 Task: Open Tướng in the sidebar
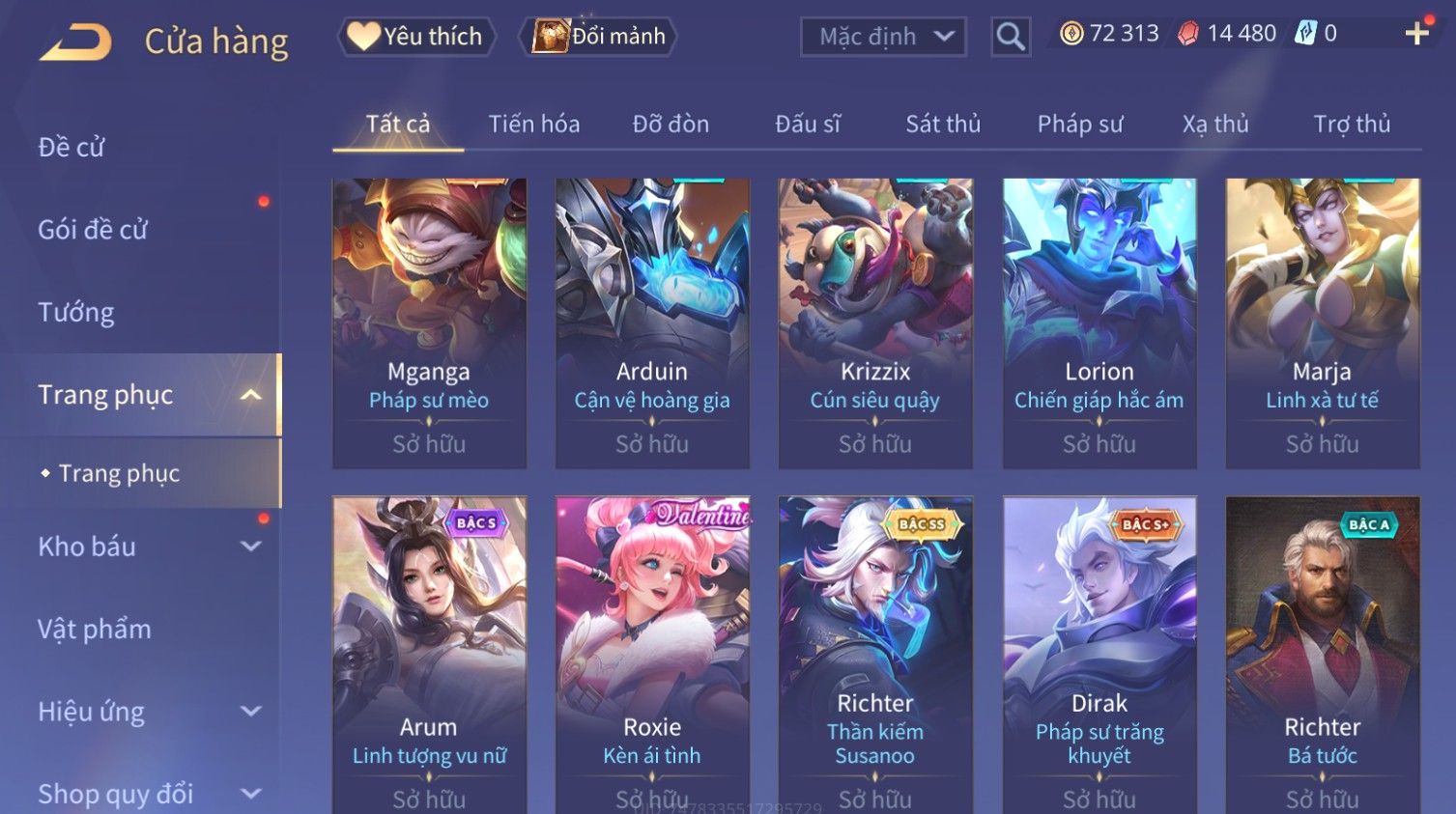(x=76, y=312)
